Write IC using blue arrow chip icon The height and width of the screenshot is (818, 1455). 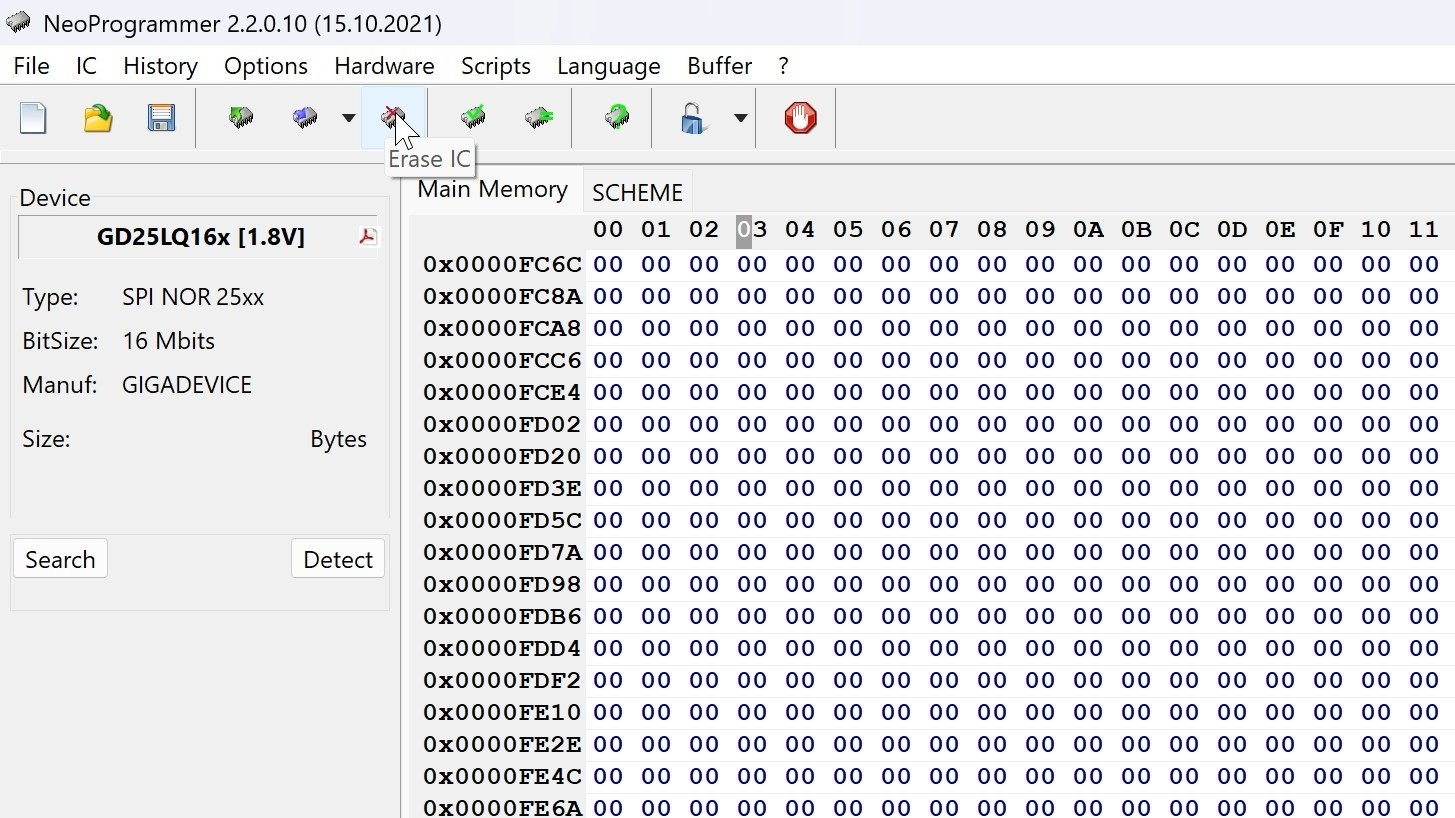(x=305, y=118)
